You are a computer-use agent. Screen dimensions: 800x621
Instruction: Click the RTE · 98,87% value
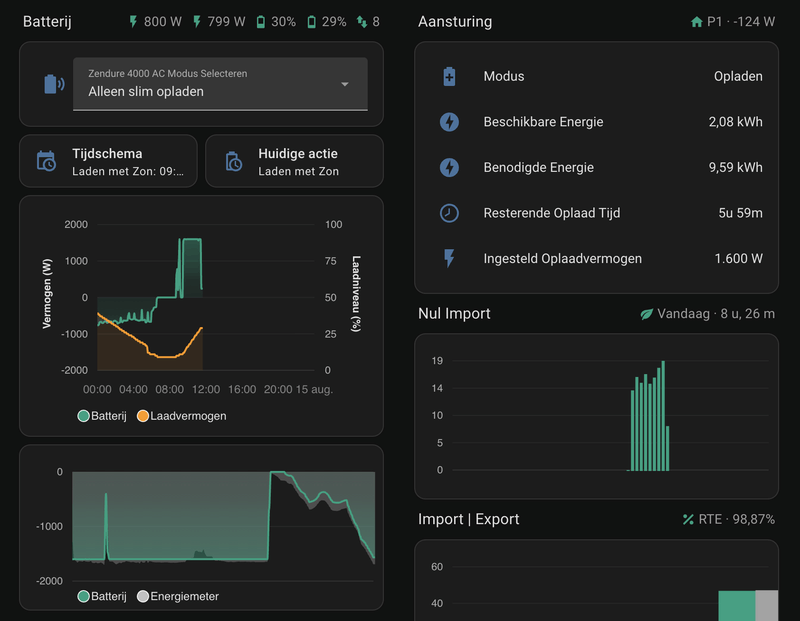(x=736, y=519)
